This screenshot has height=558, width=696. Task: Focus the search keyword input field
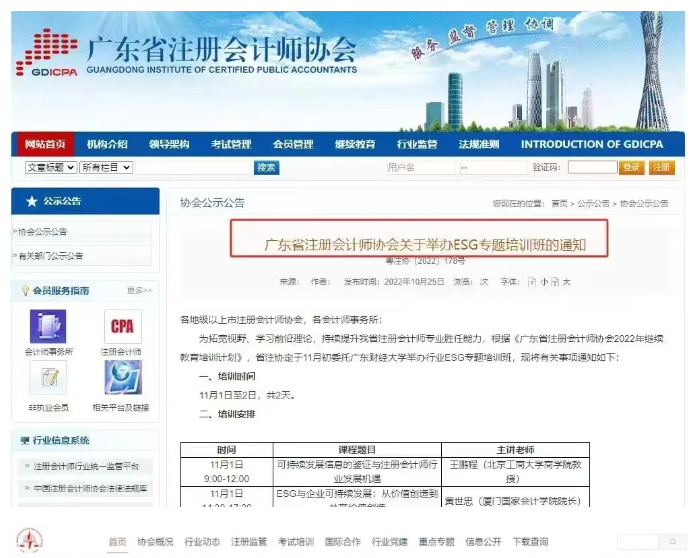click(x=194, y=167)
